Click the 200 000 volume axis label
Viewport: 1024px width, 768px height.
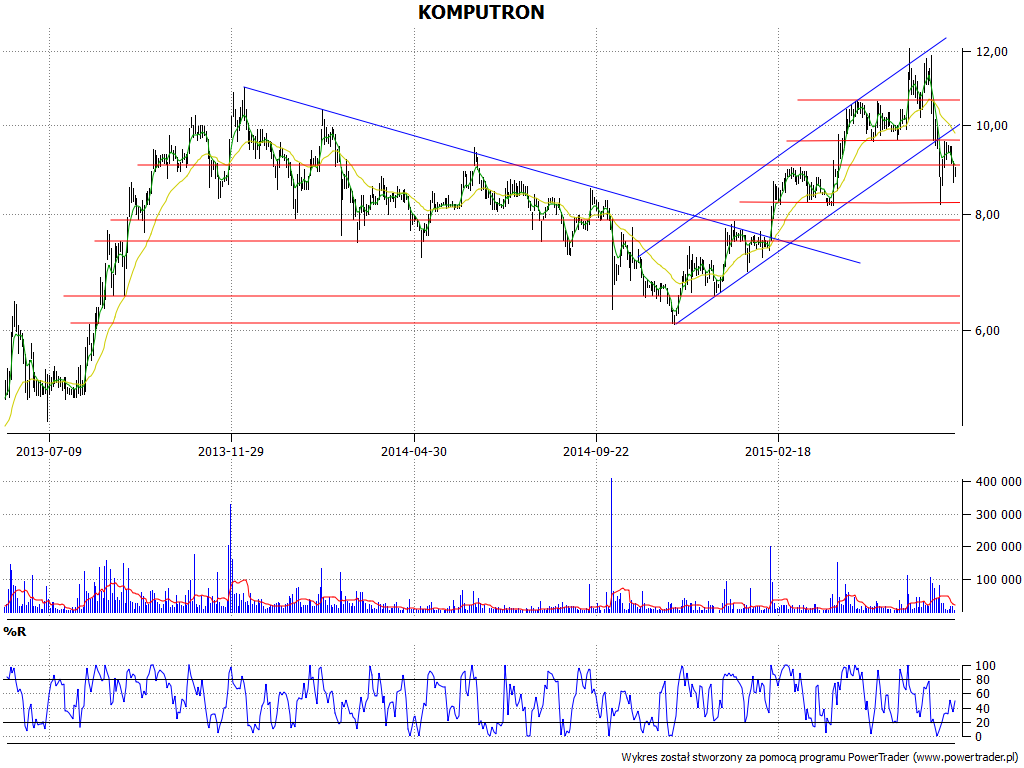(x=998, y=547)
